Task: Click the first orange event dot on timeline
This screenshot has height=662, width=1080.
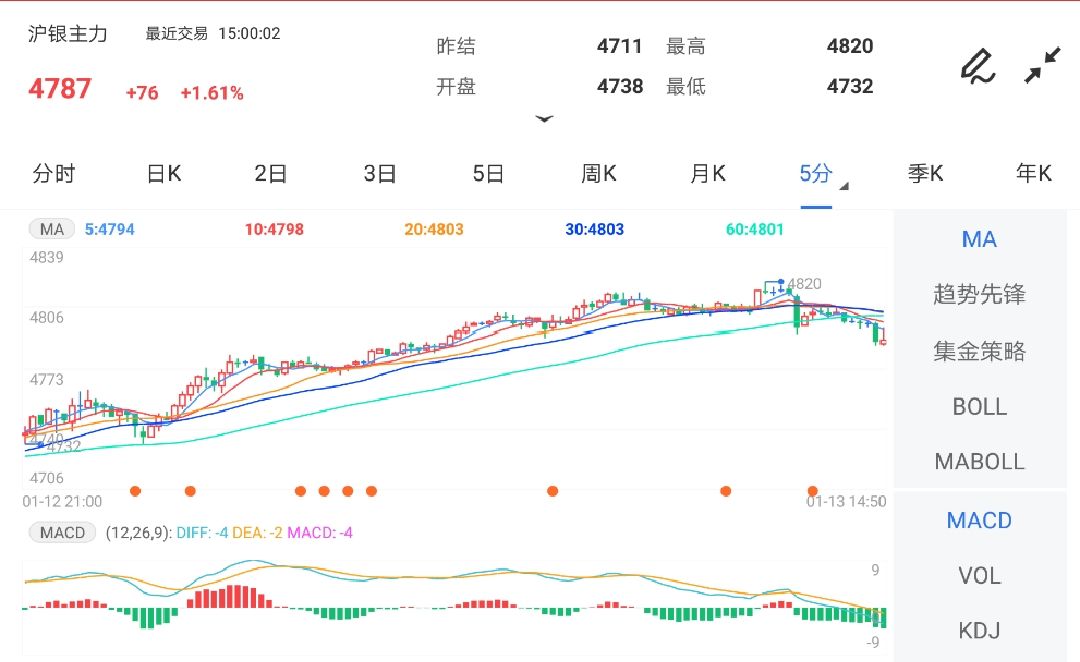Action: click(136, 491)
